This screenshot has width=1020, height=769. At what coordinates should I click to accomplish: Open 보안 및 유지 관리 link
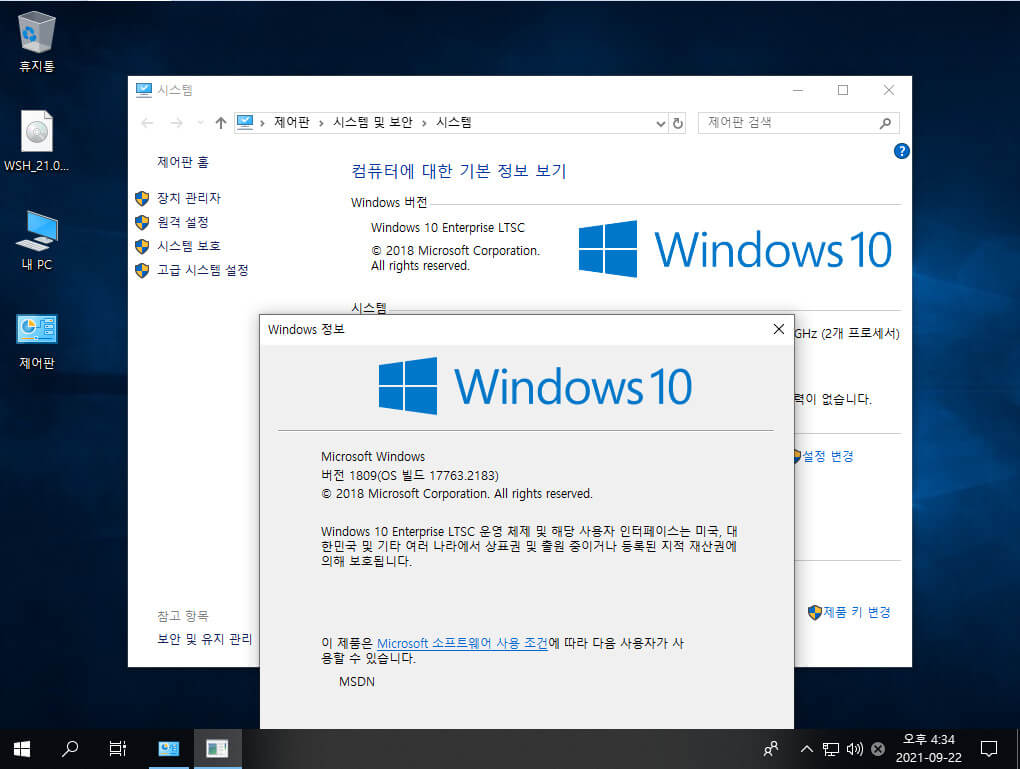[204, 639]
